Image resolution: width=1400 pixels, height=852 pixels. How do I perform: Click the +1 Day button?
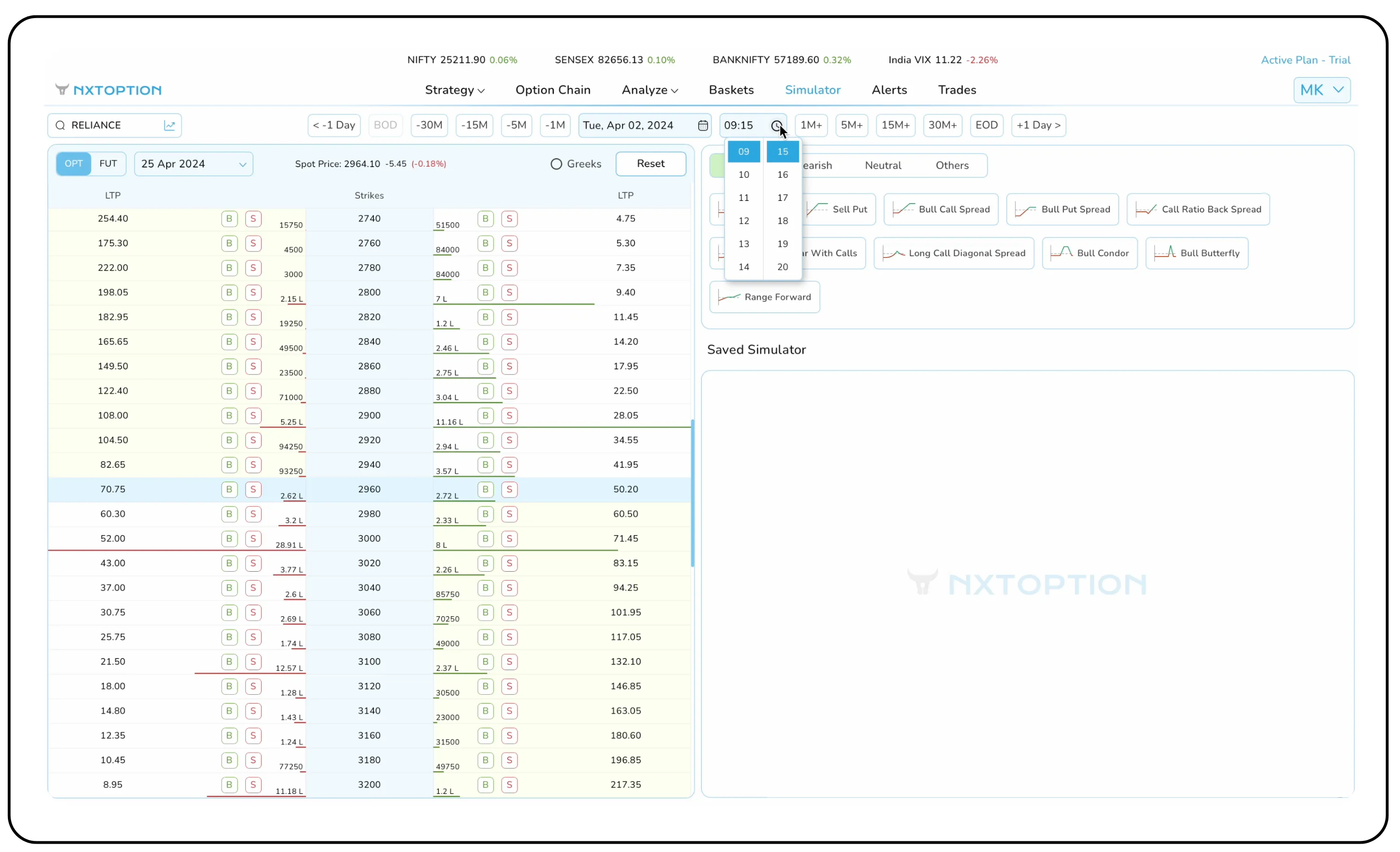click(1038, 125)
